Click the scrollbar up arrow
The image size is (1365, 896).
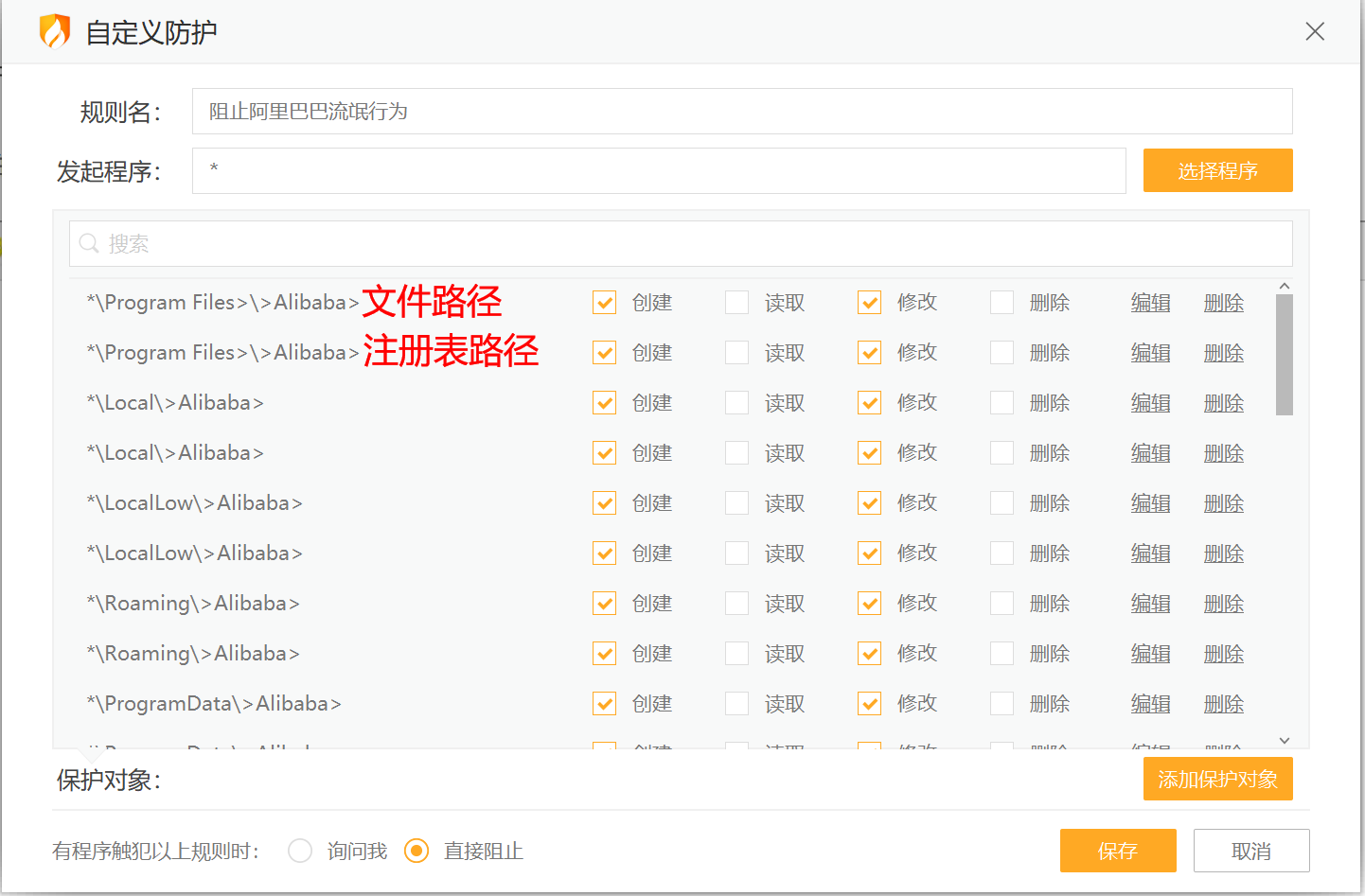1284,285
